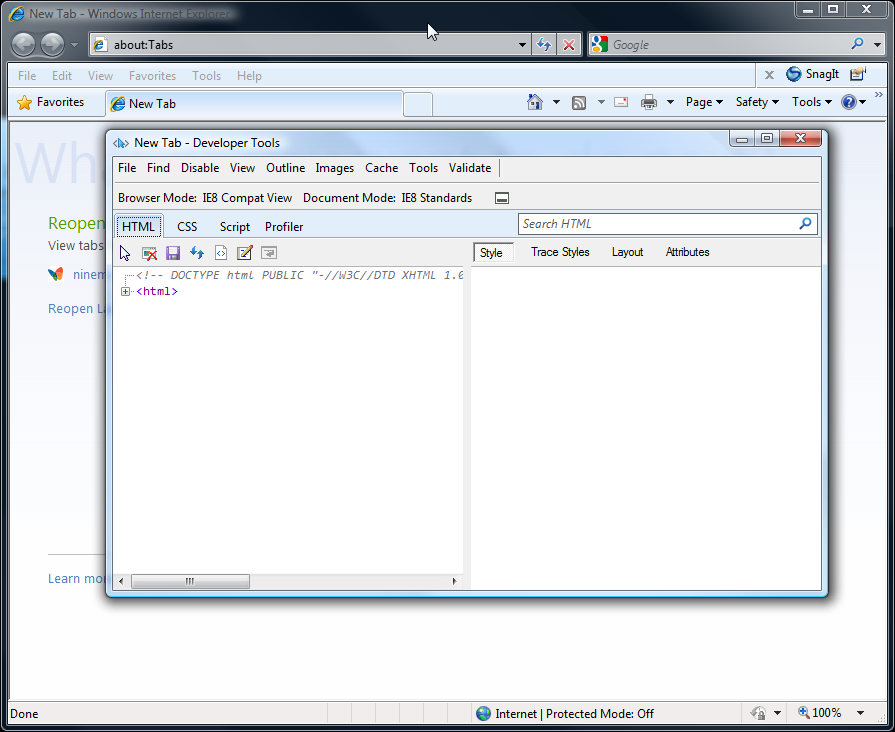Click the Help question mark icon
This screenshot has width=895, height=732.
(x=849, y=102)
